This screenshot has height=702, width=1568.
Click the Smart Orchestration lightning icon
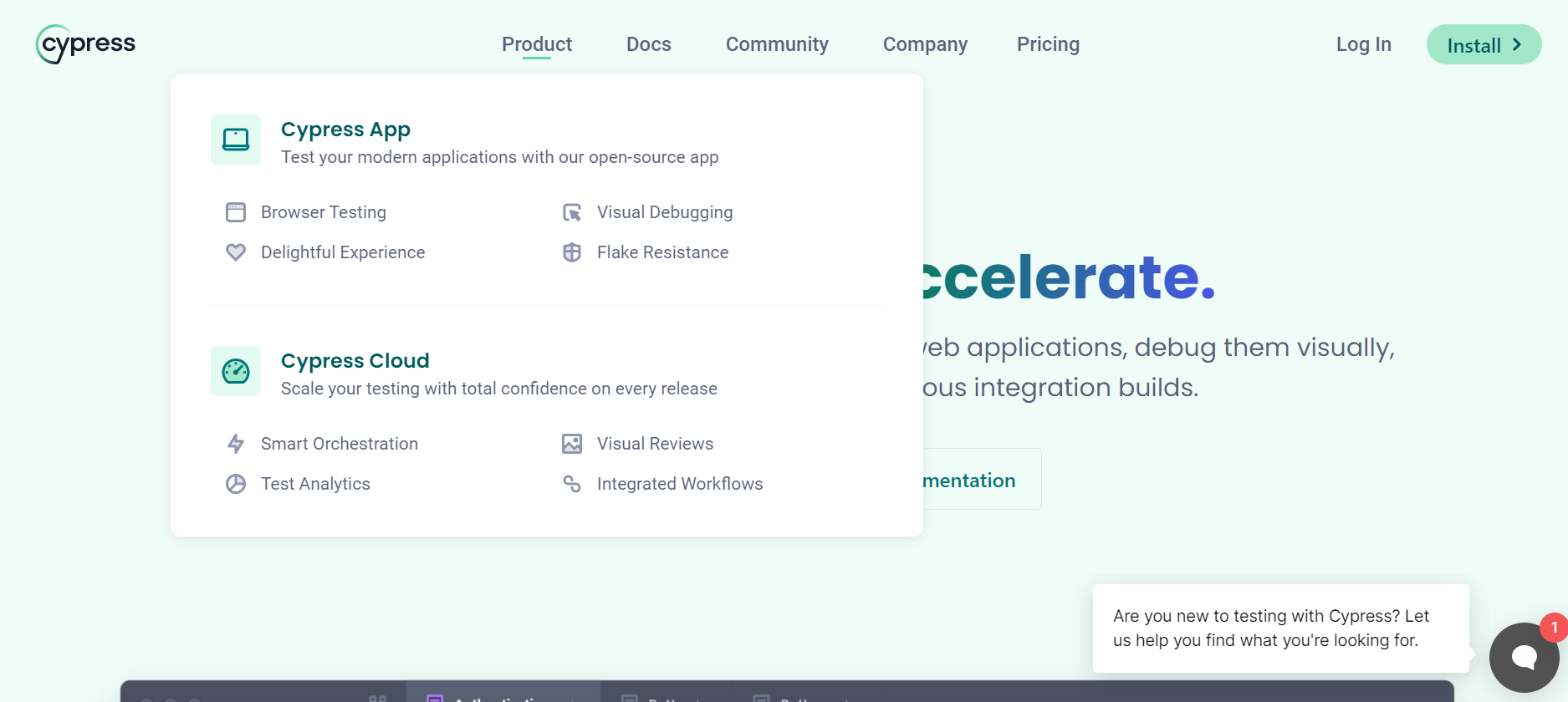pos(236,444)
